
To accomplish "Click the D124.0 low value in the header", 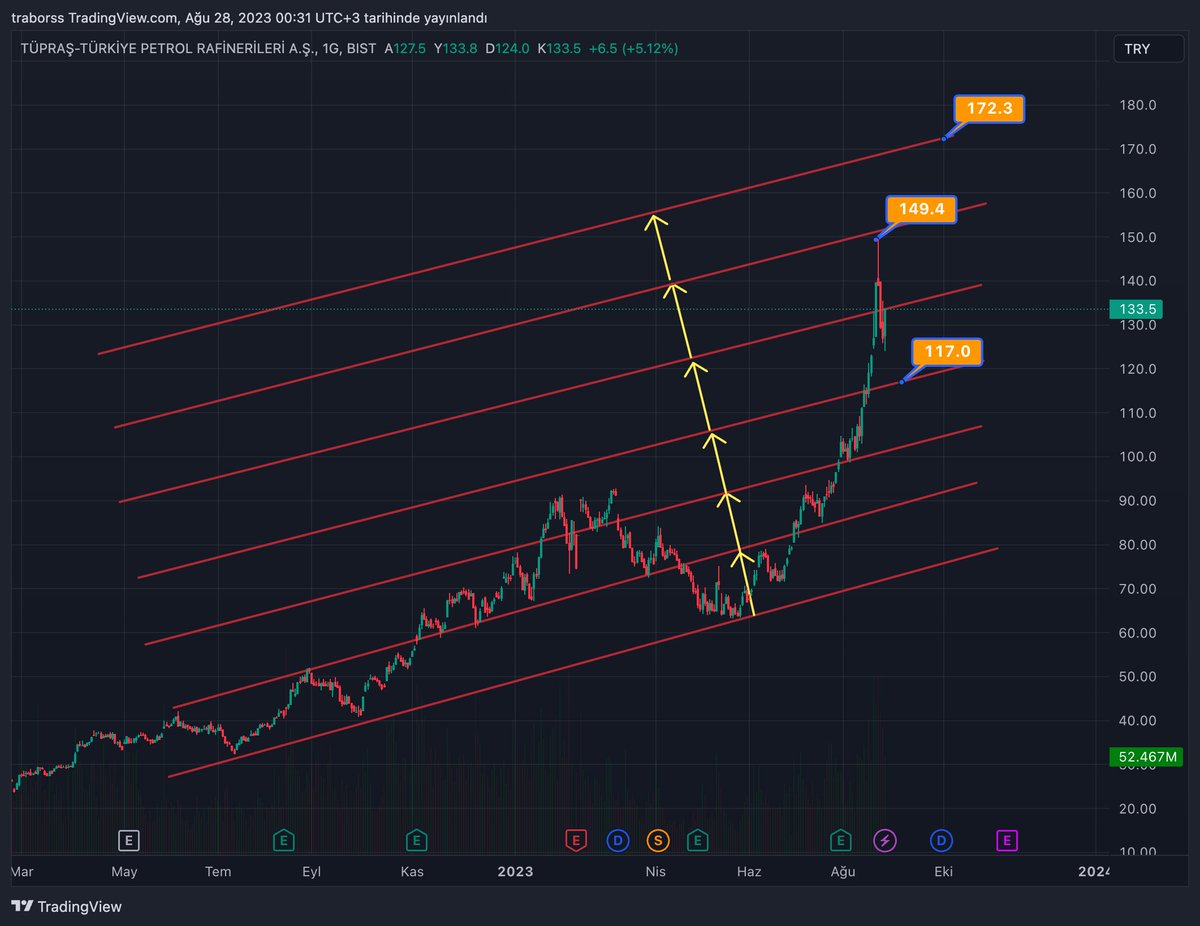I will pos(507,48).
